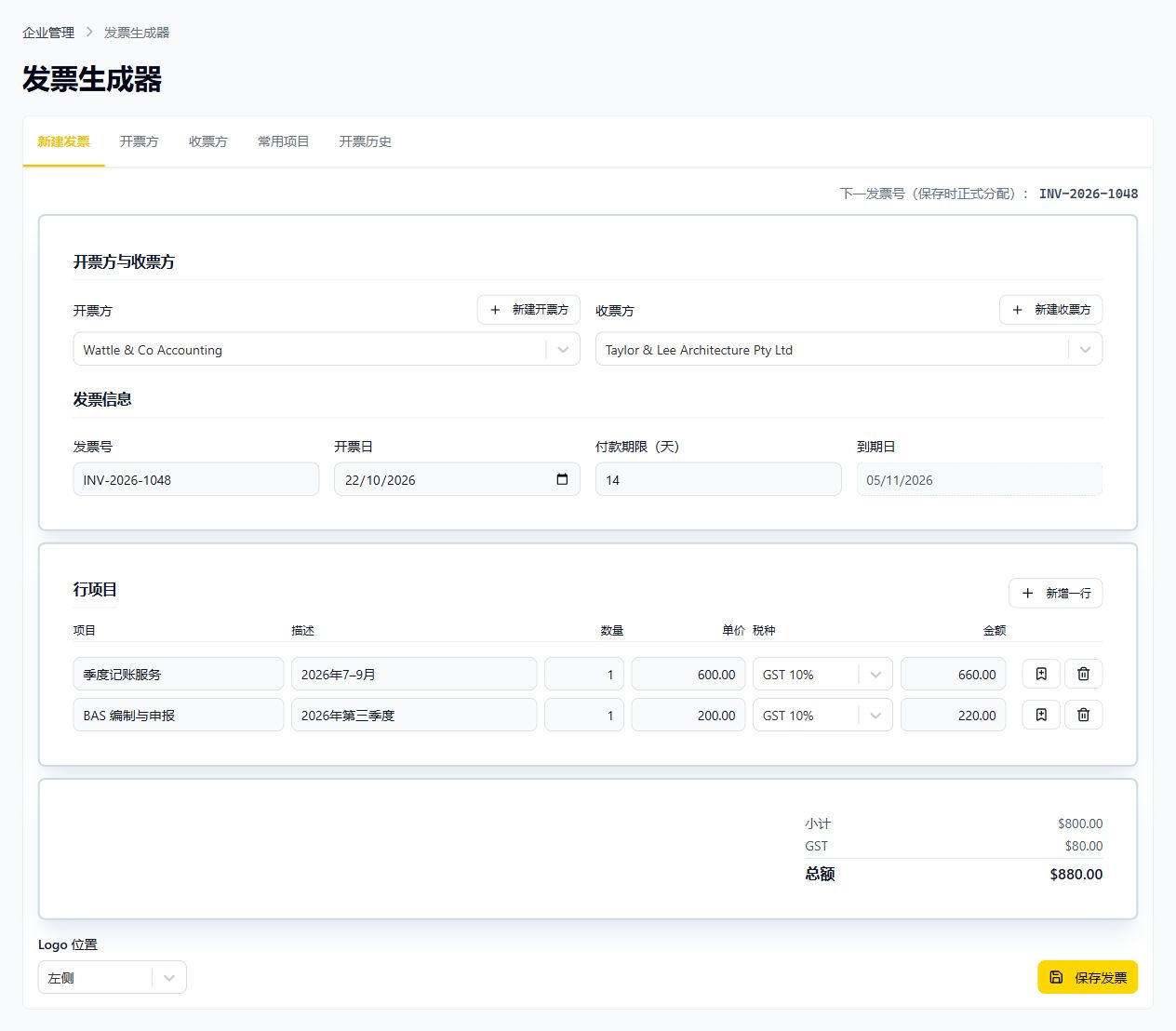This screenshot has width=1176, height=1031.
Task: Select the Wattle & Co Accounting combo box
Action: pyautogui.click(x=327, y=349)
